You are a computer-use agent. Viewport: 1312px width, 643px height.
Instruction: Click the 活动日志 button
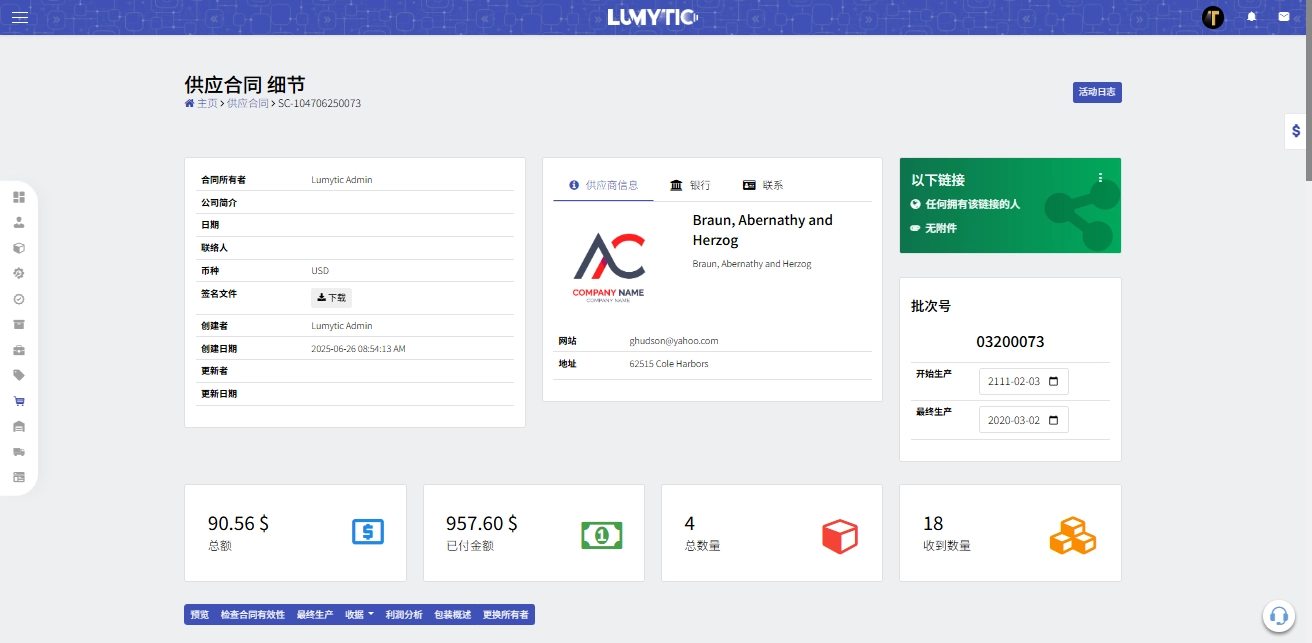(1097, 92)
